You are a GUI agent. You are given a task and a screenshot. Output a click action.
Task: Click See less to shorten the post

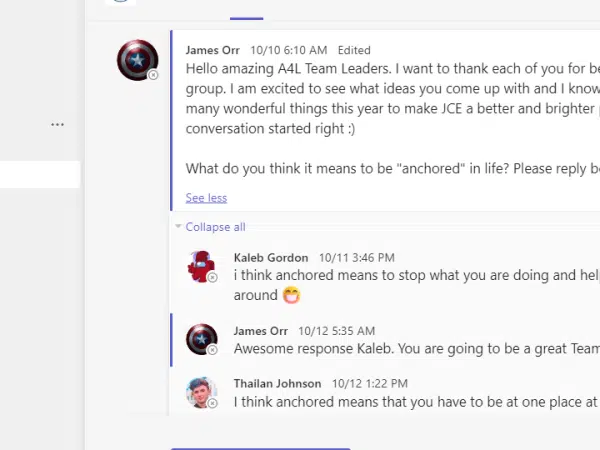(206, 198)
